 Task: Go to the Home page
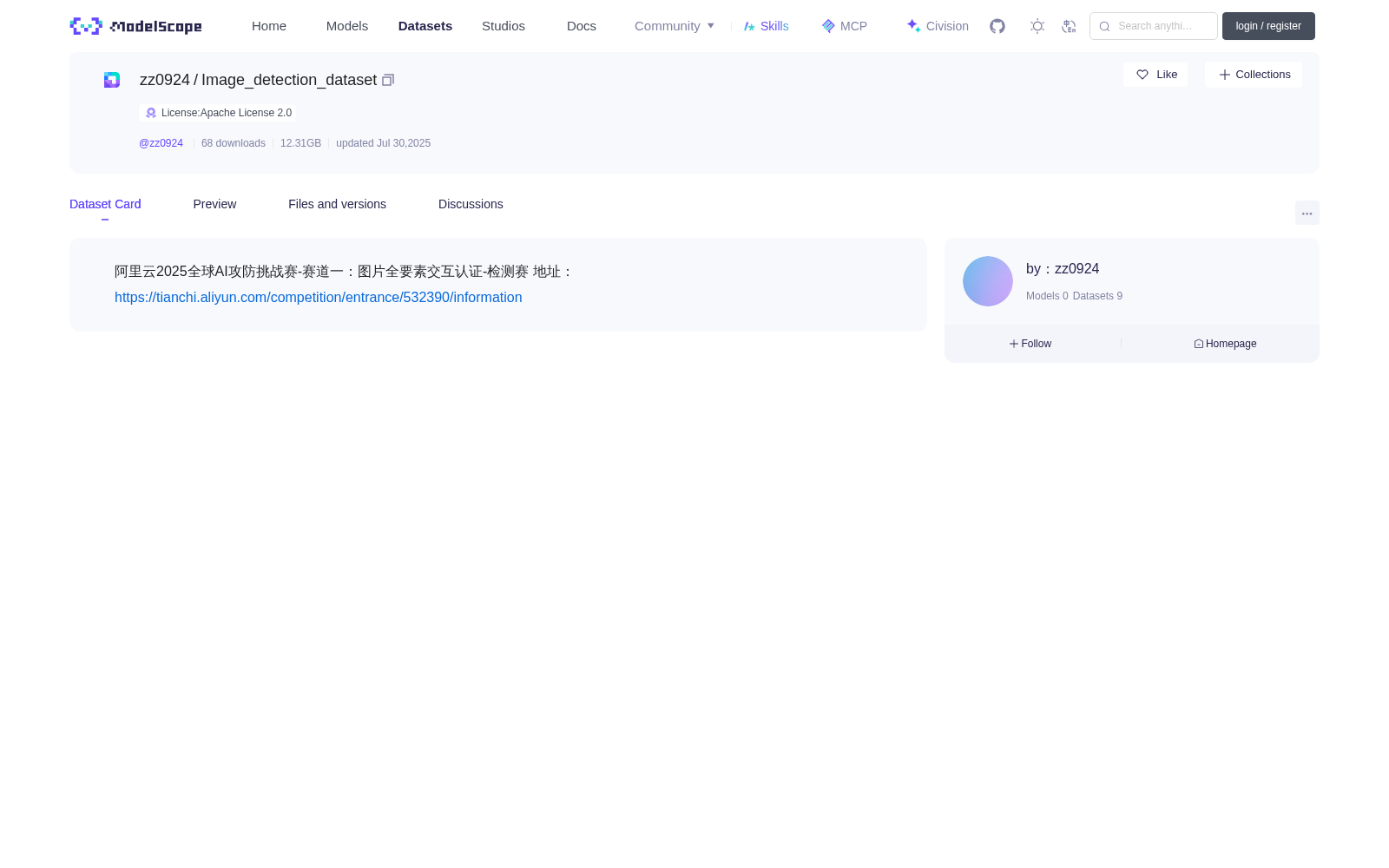[269, 26]
